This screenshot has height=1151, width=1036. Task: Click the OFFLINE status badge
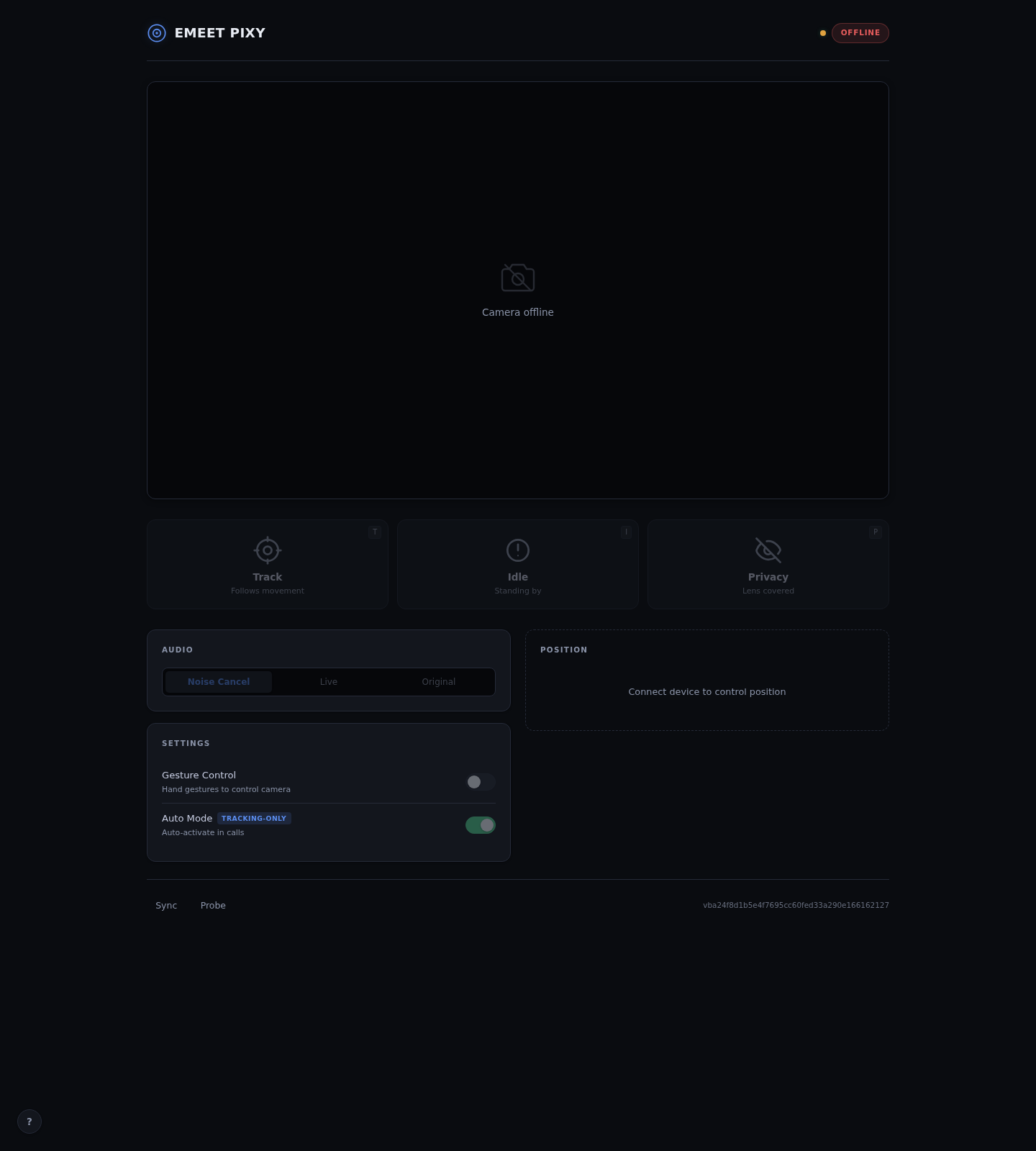pos(860,33)
